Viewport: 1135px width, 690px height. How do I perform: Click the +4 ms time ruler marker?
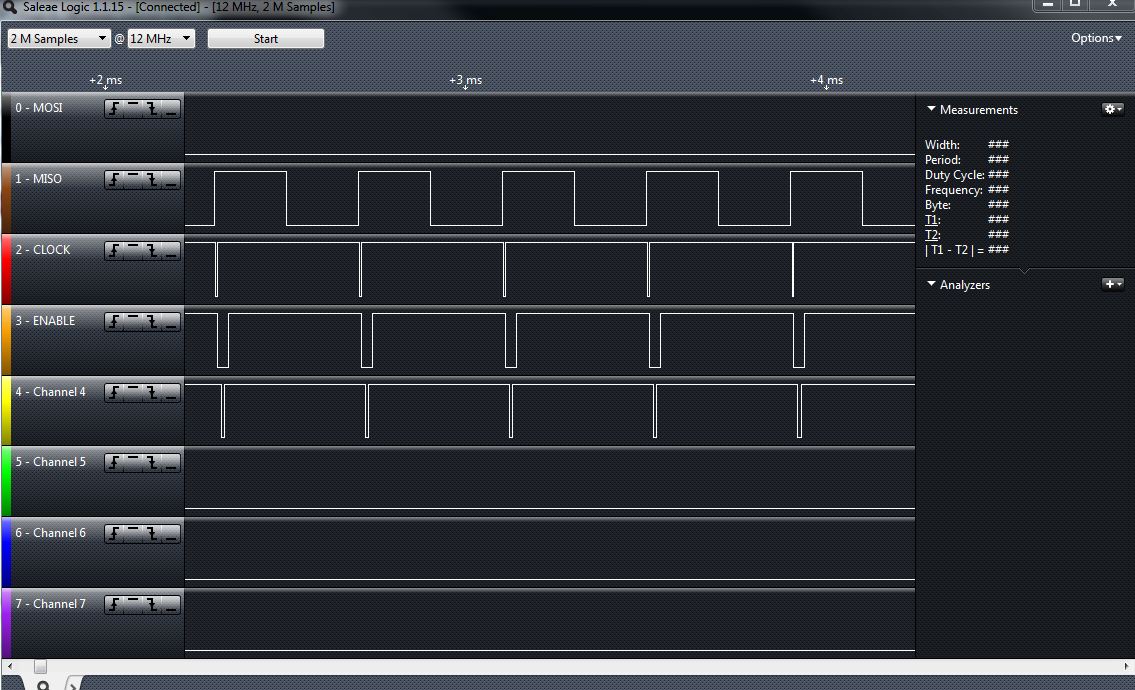(x=827, y=80)
